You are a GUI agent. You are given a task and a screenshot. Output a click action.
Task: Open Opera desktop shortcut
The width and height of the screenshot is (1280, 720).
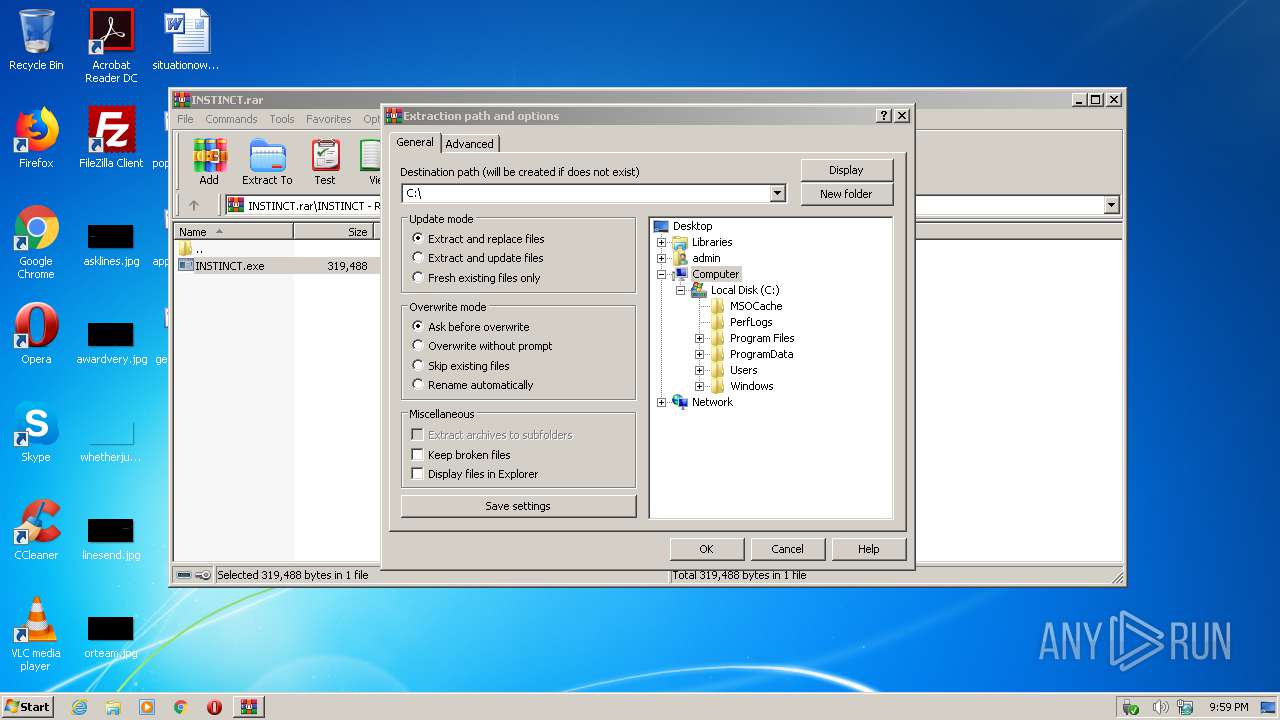[x=36, y=334]
